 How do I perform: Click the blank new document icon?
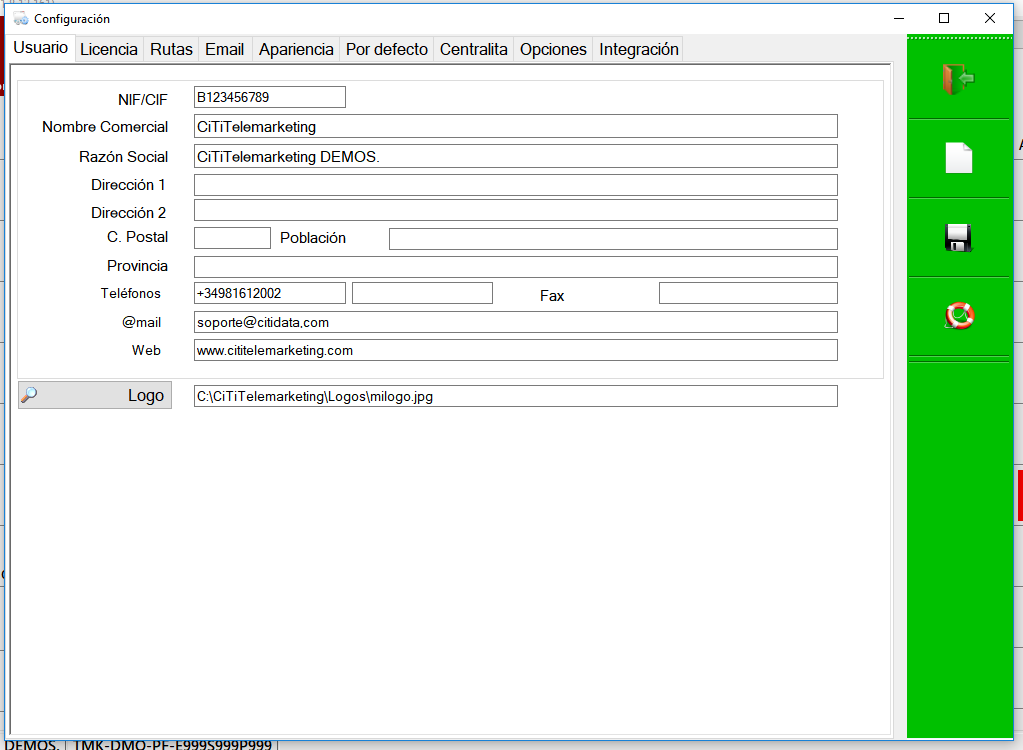(x=958, y=158)
